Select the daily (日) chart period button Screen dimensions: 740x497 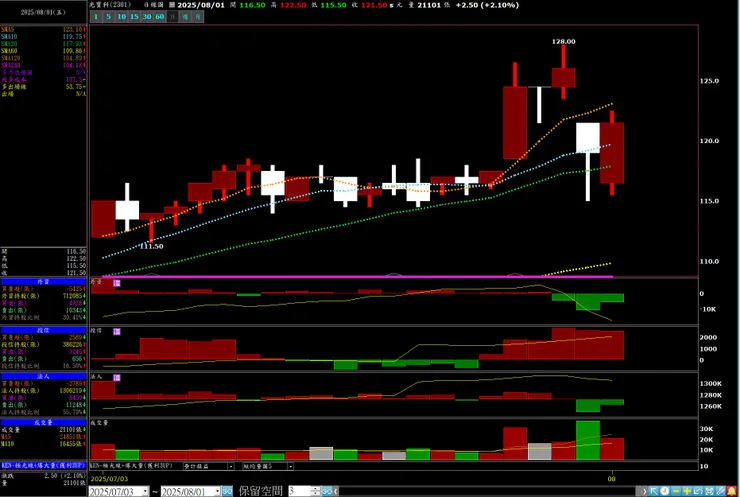click(x=172, y=17)
